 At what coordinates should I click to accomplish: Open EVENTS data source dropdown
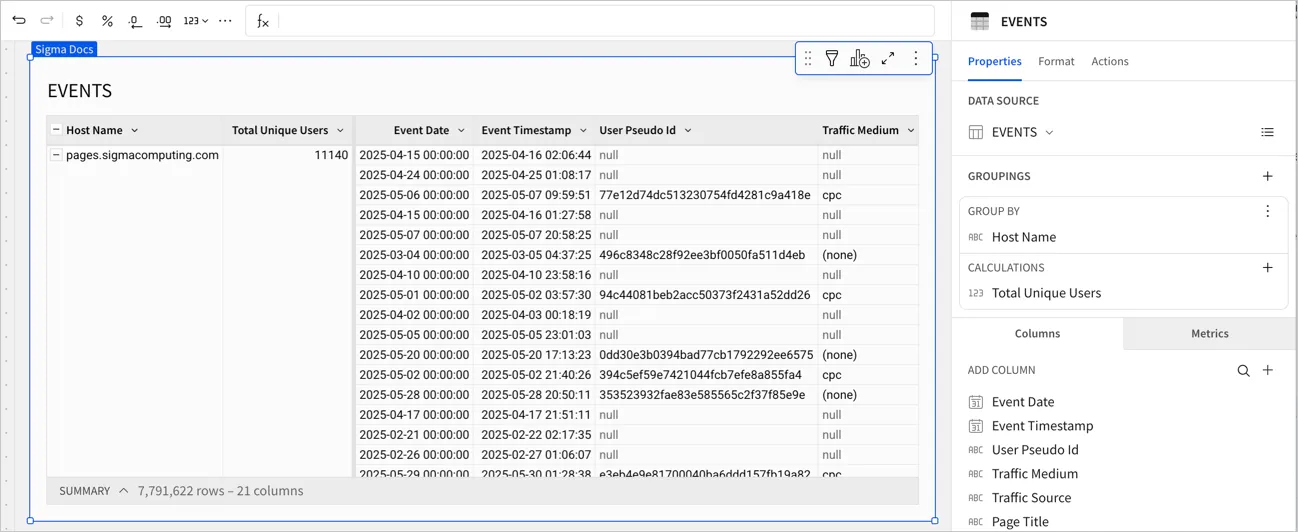(1012, 132)
